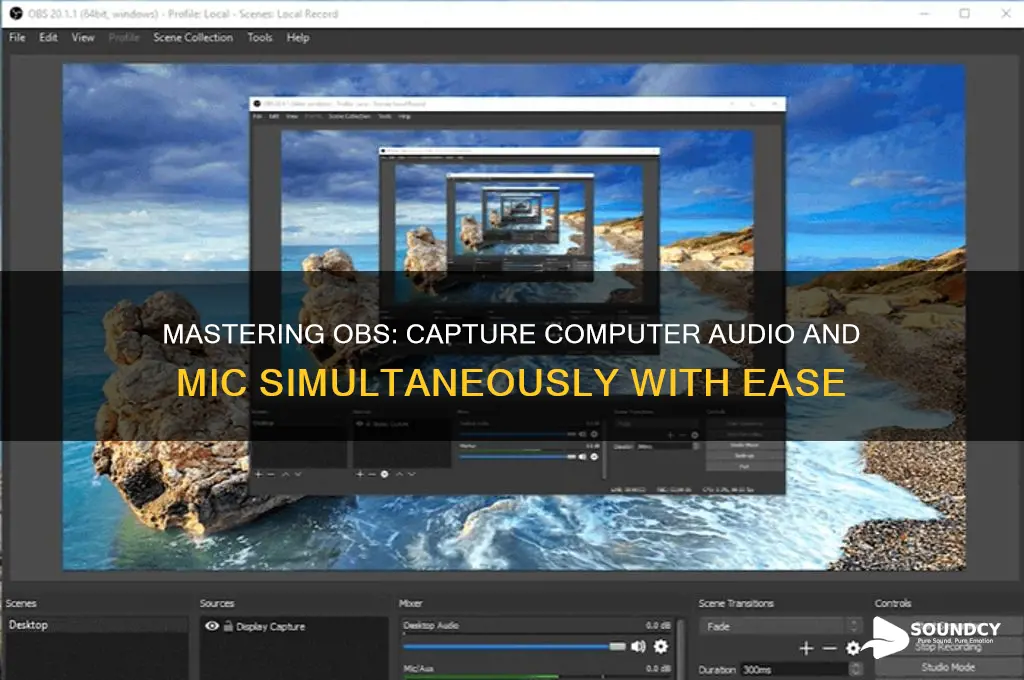
Task: Open the Edit menu
Action: click(x=48, y=38)
